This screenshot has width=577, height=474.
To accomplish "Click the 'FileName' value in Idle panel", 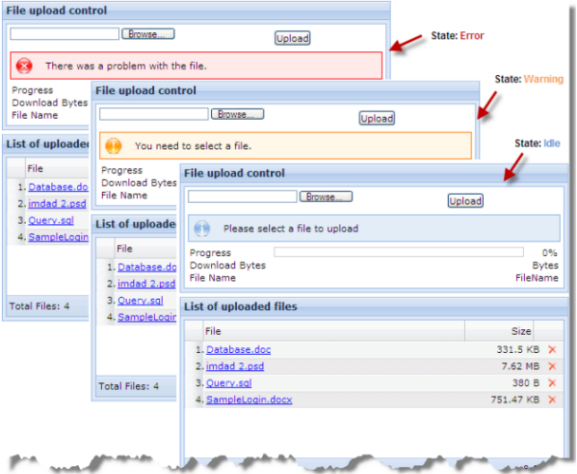I will [537, 278].
